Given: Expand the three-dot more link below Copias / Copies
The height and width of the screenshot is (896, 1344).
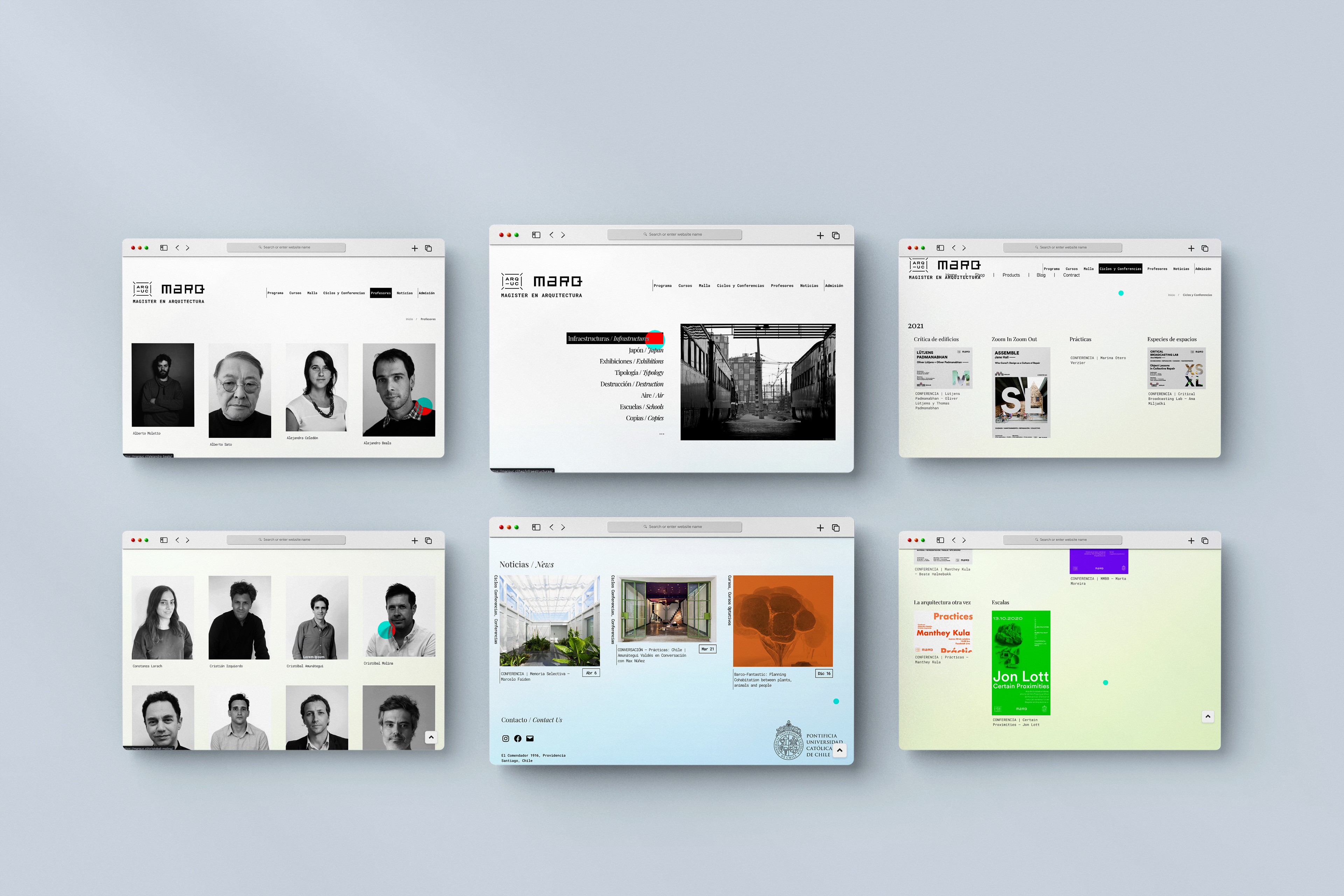Looking at the screenshot, I should (x=661, y=434).
